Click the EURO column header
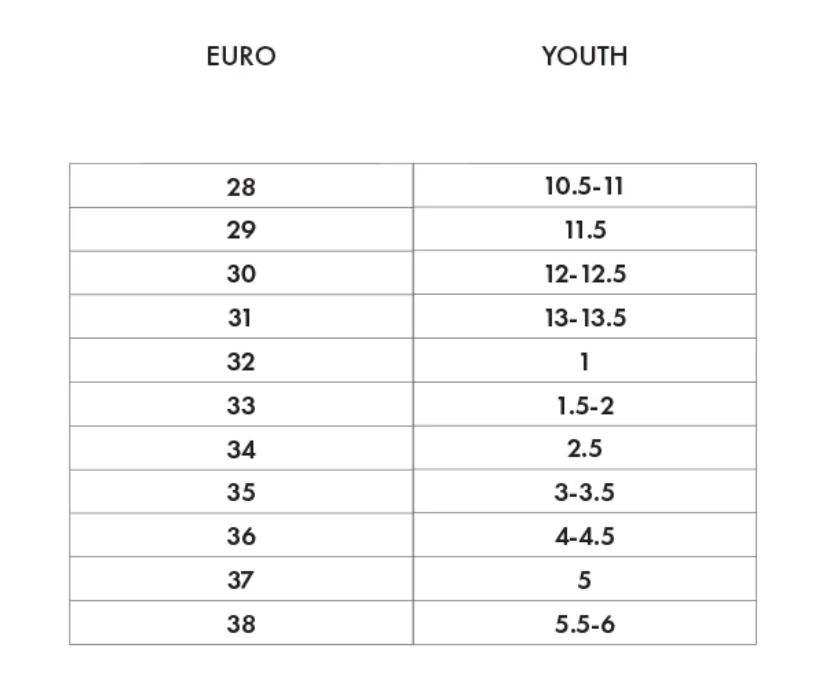 pyautogui.click(x=241, y=57)
